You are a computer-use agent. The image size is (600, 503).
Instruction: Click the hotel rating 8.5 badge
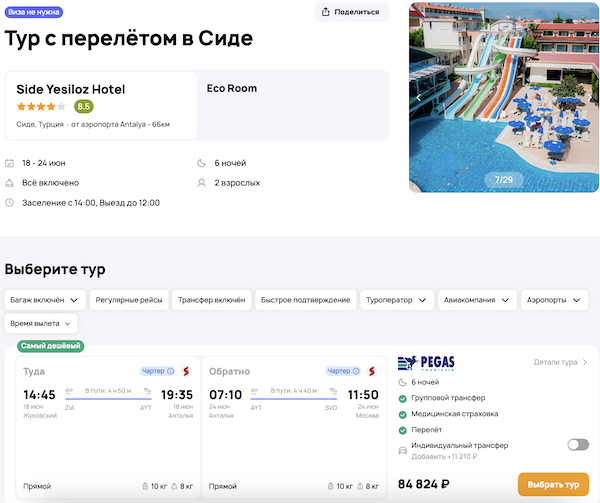[83, 106]
